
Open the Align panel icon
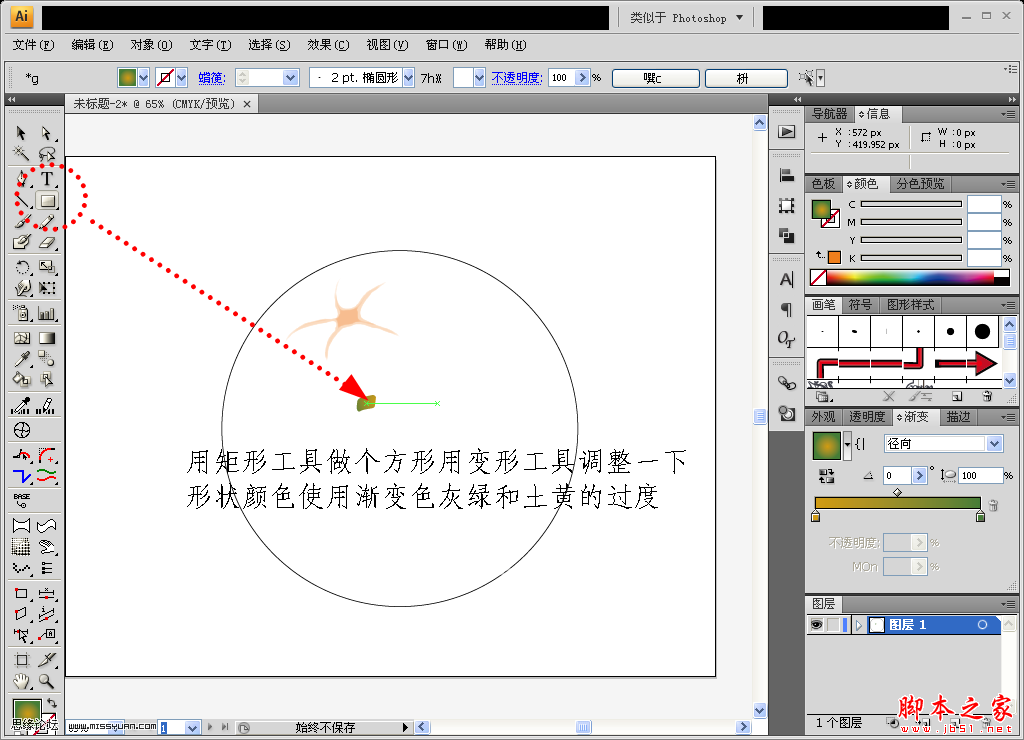coord(786,175)
